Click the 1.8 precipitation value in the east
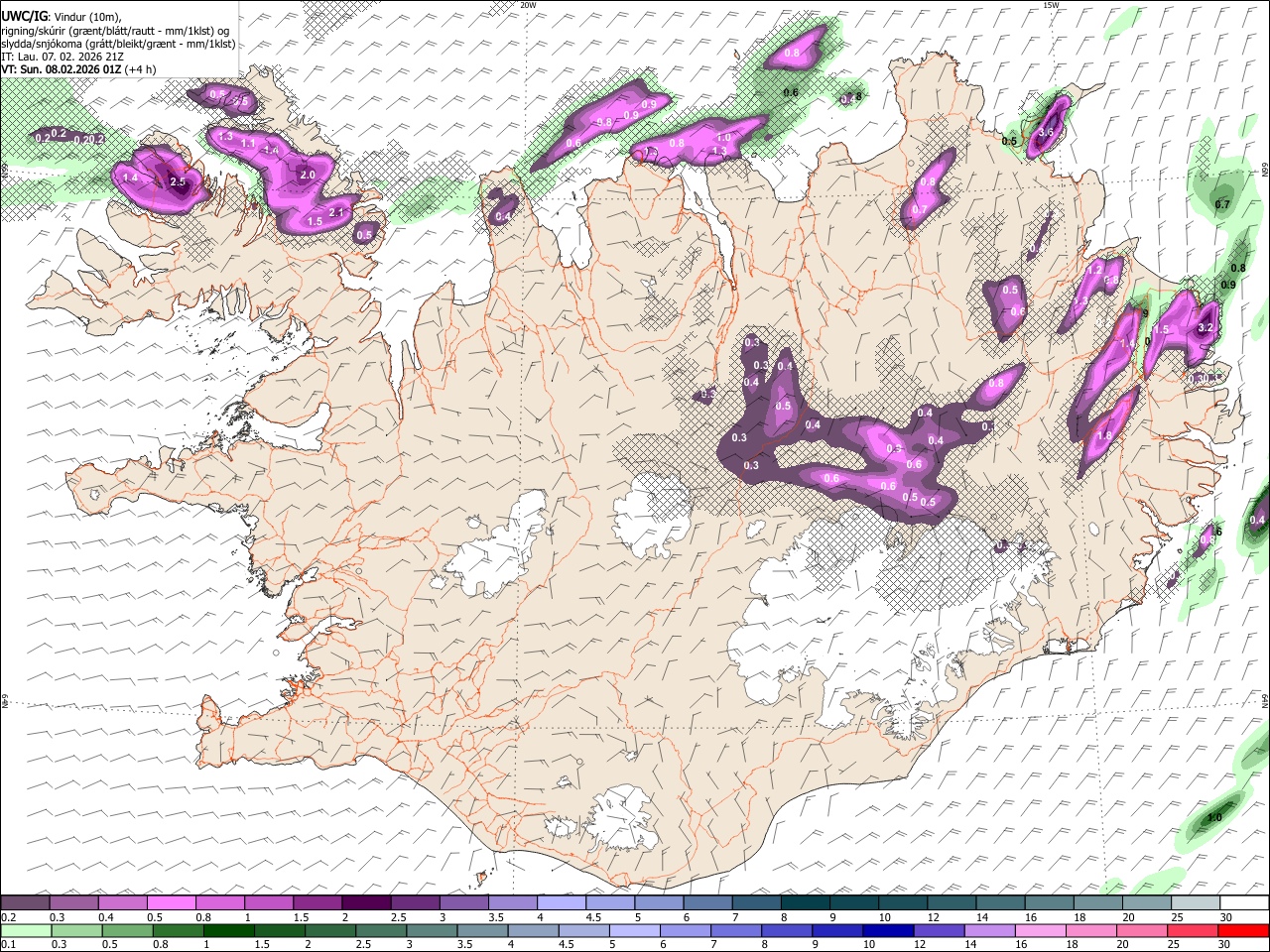Screen dimensions: 1270x952 point(1104,435)
